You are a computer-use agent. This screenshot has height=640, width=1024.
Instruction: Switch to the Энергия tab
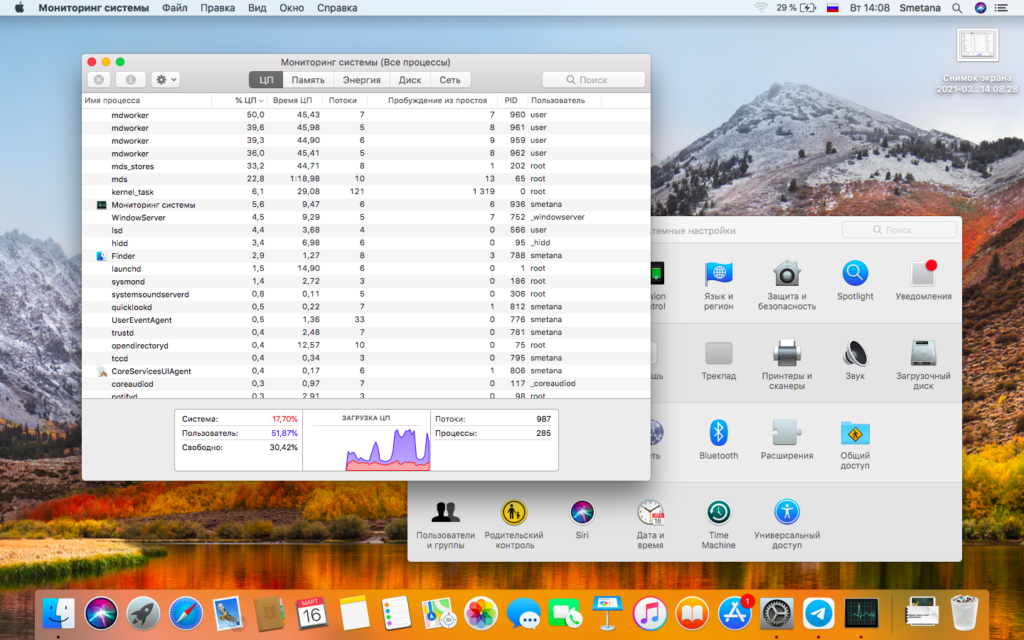click(362, 80)
